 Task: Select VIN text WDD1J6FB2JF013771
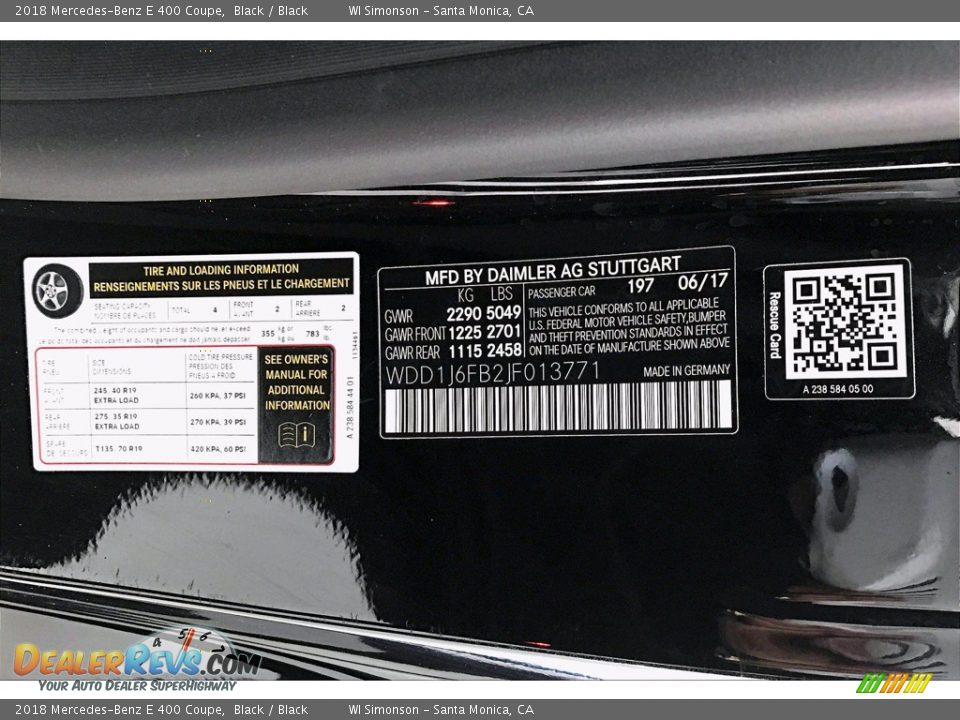pos(492,372)
